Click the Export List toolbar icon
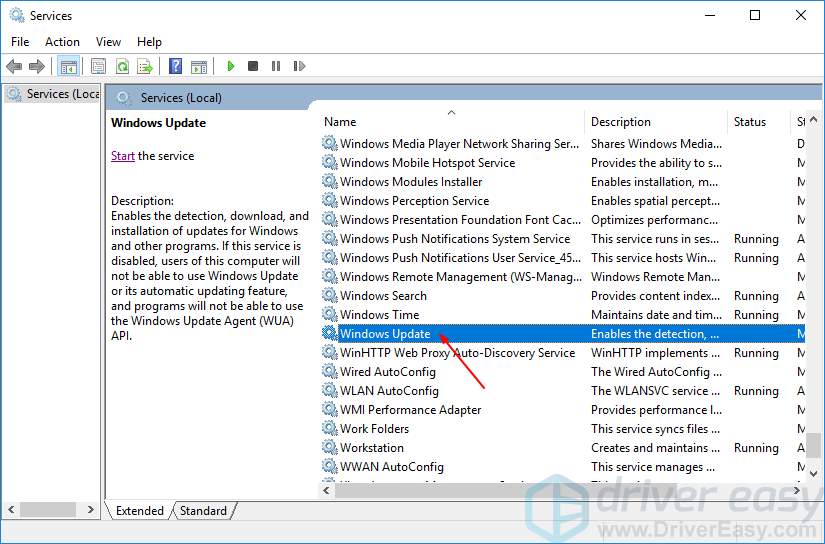Viewport: 825px width, 544px height. point(145,66)
